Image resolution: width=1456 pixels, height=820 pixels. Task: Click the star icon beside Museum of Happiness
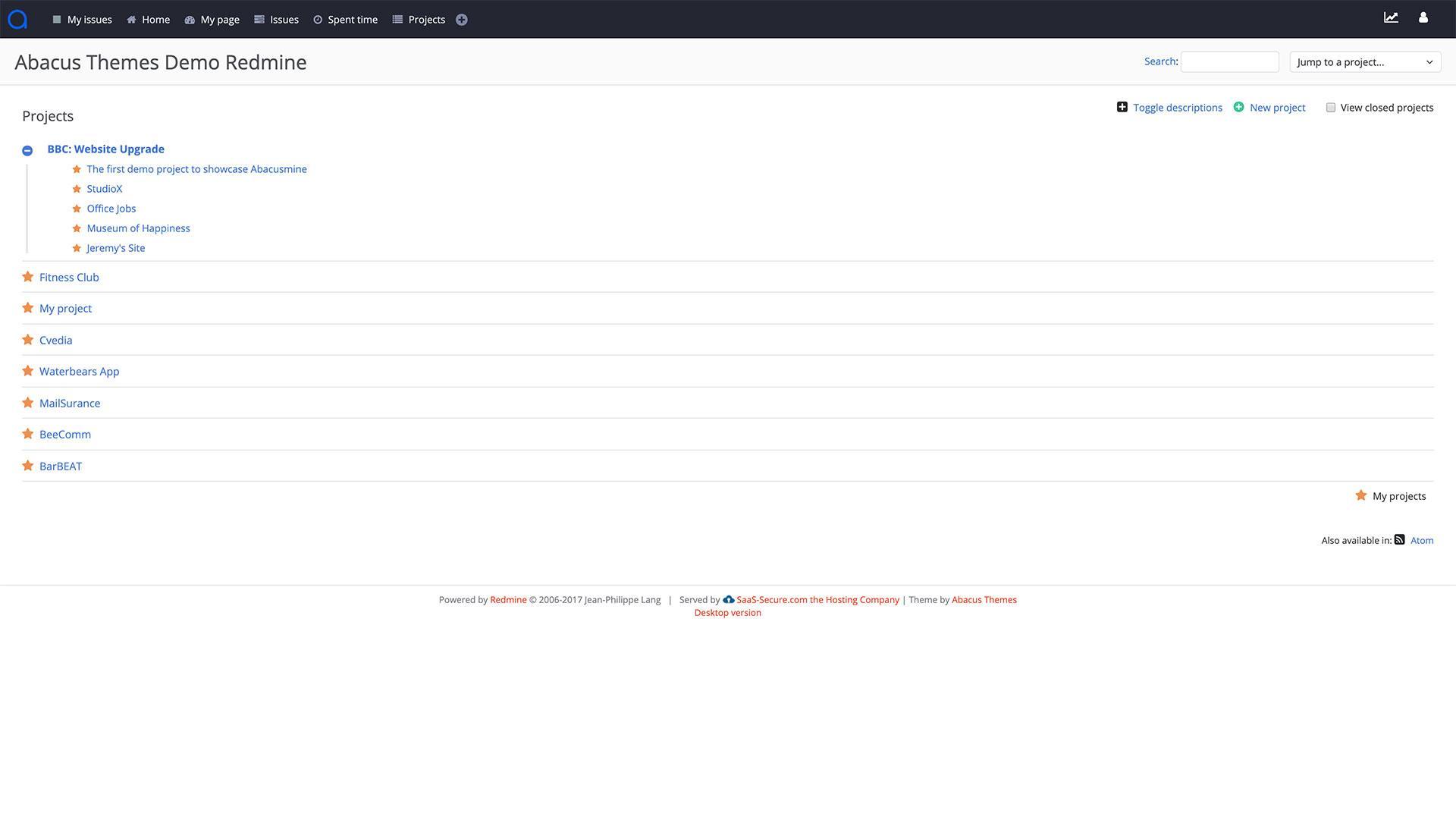point(77,228)
